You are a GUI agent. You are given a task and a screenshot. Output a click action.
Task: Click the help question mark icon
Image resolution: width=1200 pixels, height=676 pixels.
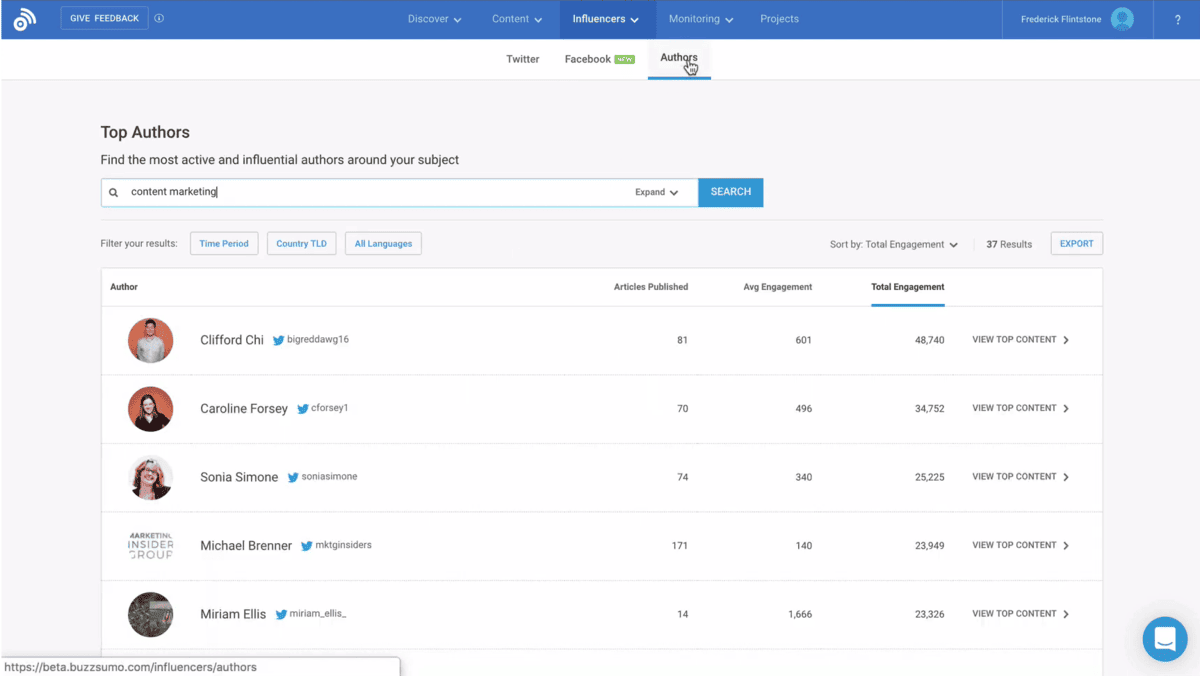click(x=1178, y=20)
